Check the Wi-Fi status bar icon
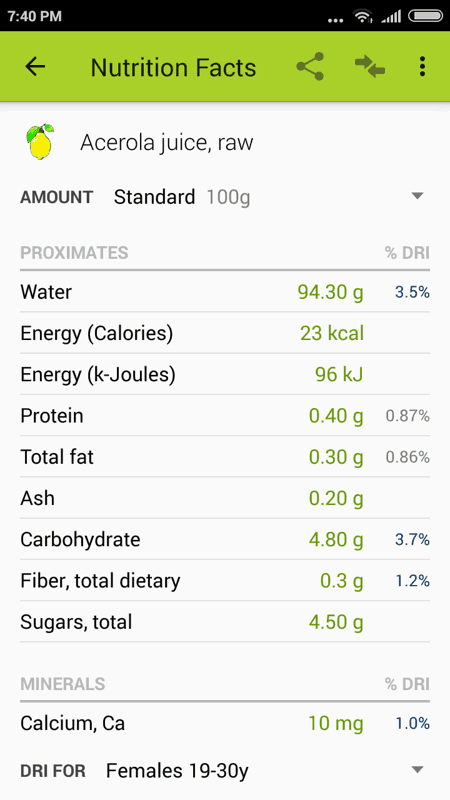The width and height of the screenshot is (450, 800). click(362, 16)
